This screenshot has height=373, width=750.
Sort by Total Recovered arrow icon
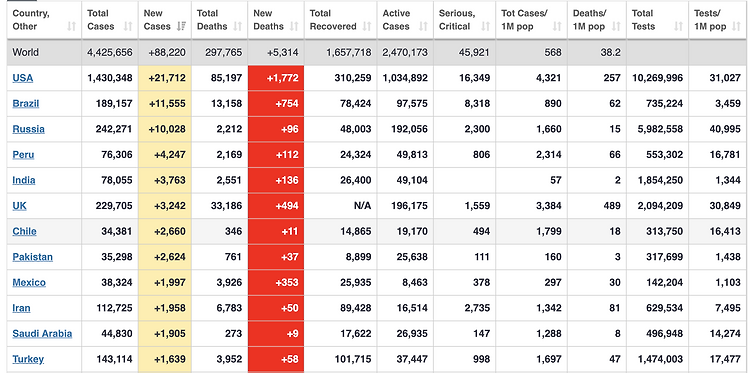[367, 26]
